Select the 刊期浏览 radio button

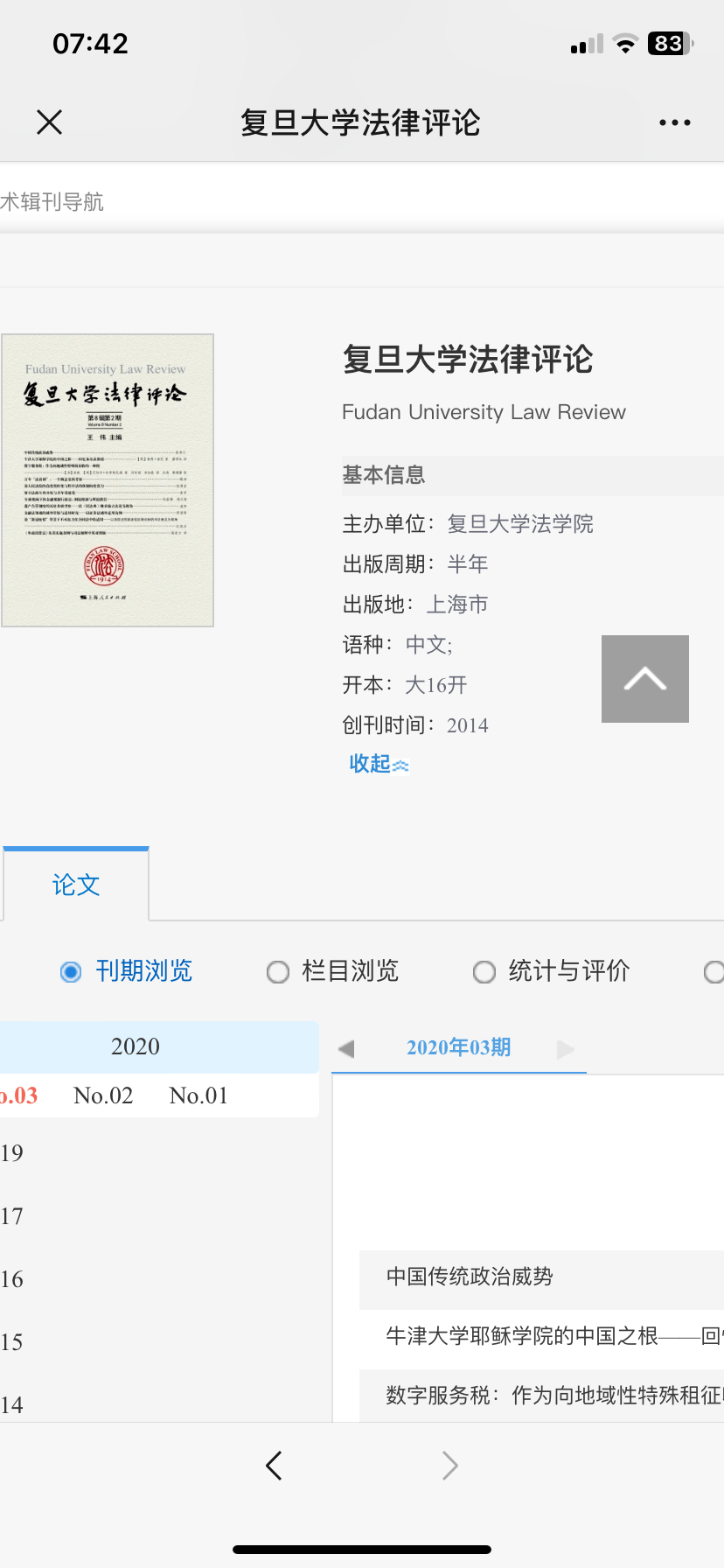click(71, 972)
